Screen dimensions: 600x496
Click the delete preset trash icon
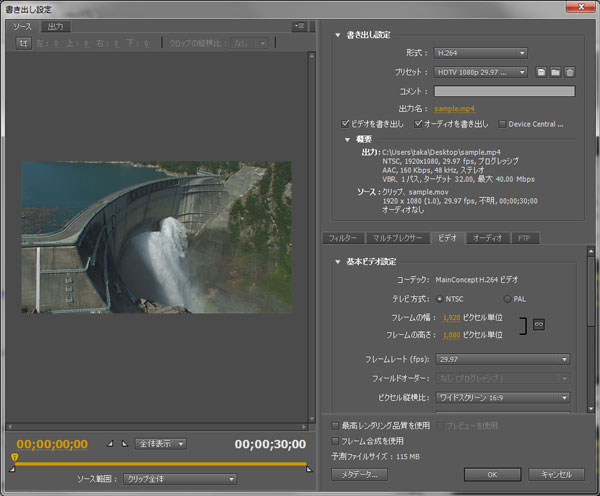point(569,73)
